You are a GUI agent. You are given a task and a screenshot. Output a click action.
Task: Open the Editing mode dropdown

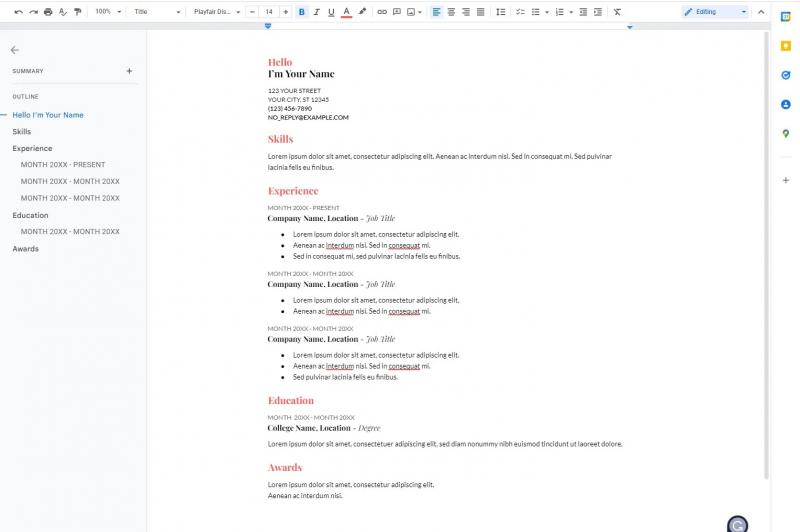tap(715, 12)
